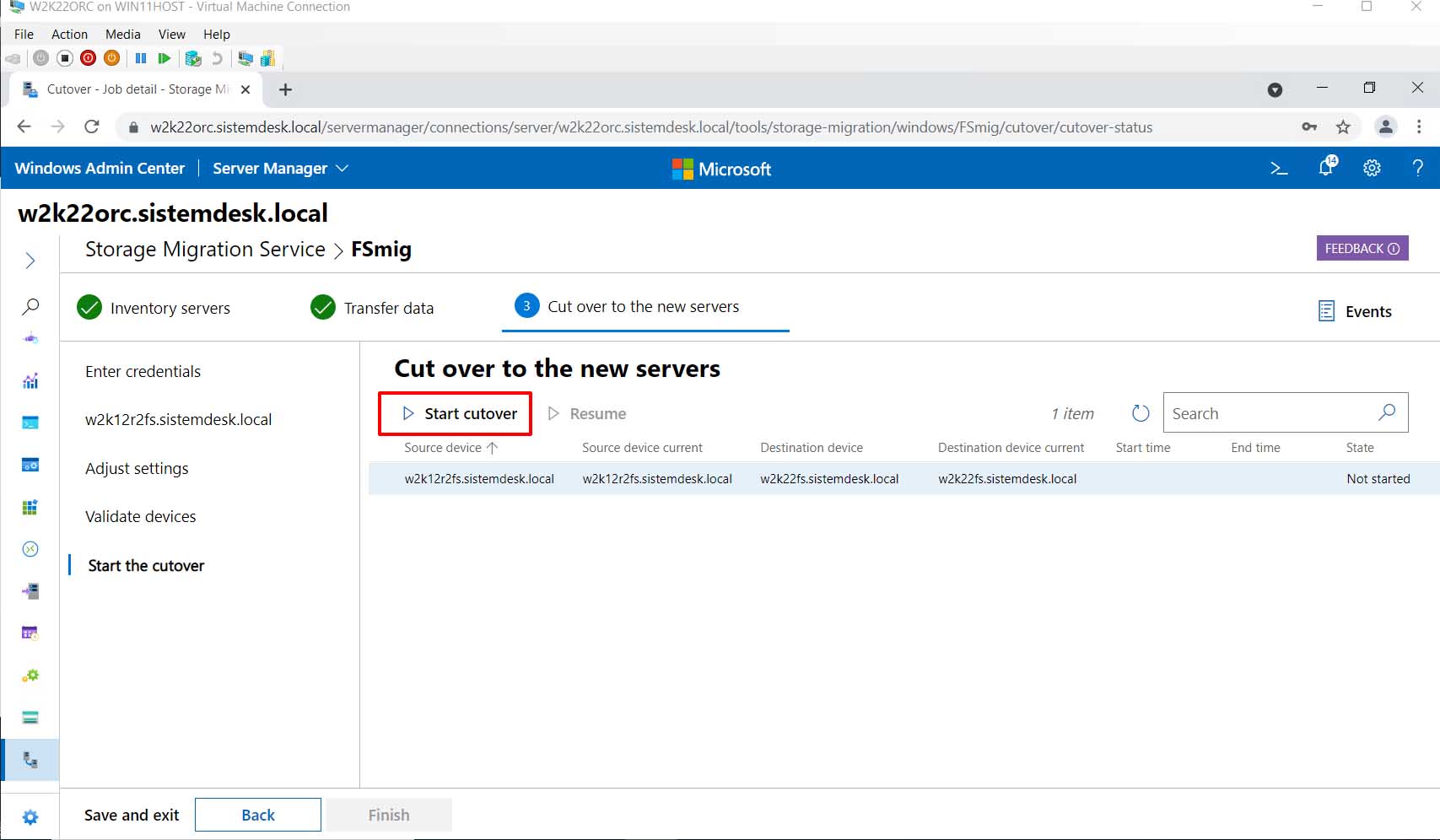Select Cut over to the new servers step

[x=628, y=307]
